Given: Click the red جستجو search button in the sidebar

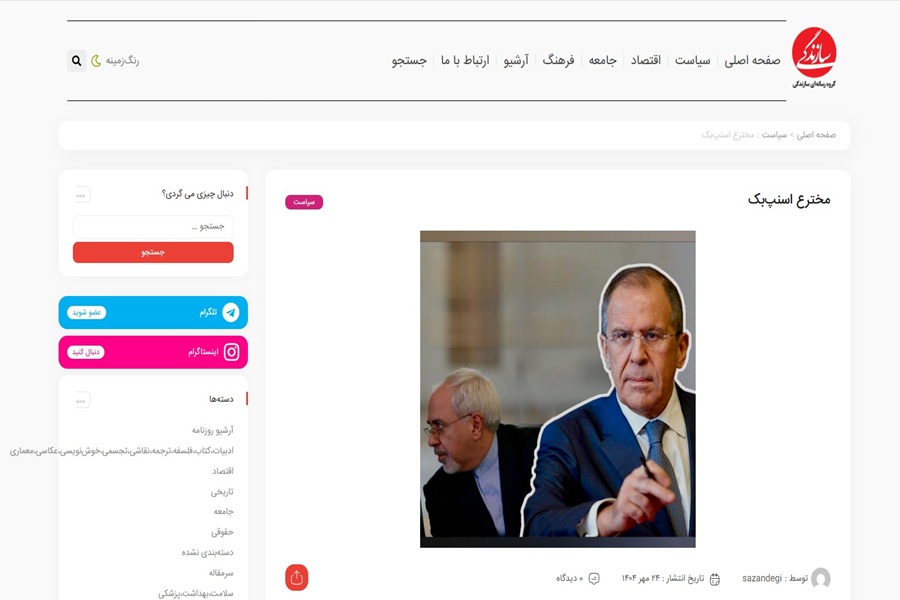Looking at the screenshot, I should [153, 253].
